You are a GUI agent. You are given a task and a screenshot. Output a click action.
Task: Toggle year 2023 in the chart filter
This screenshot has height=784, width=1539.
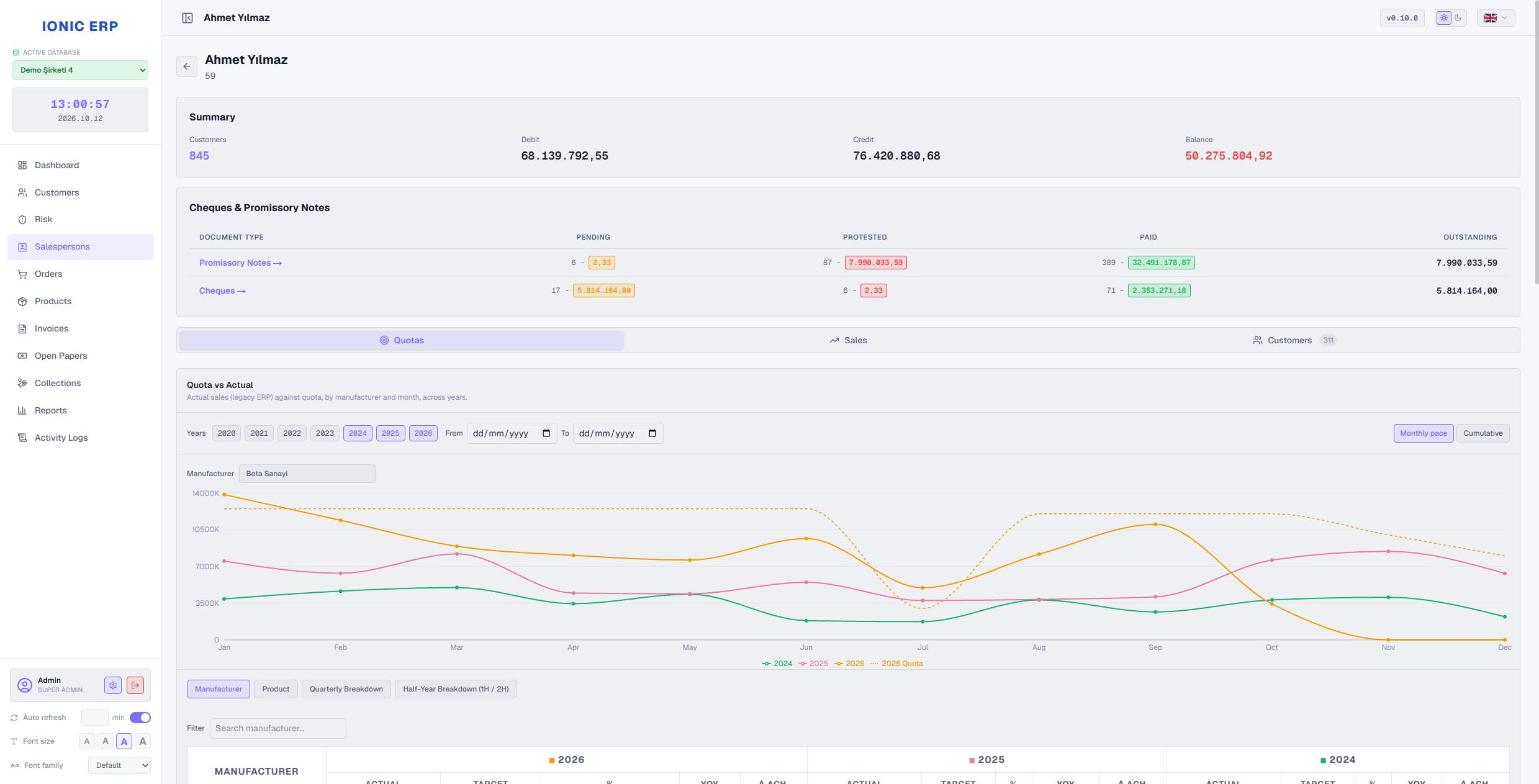324,433
